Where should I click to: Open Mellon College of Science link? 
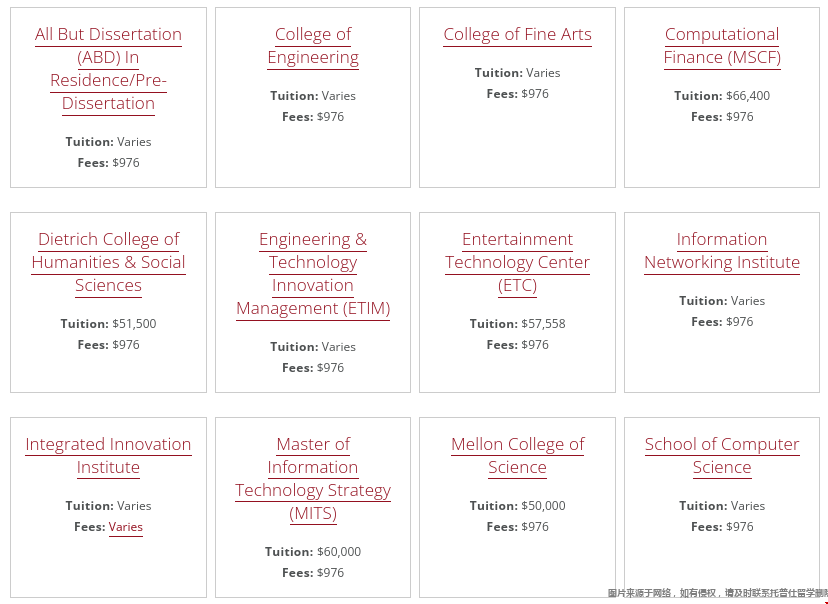518,456
